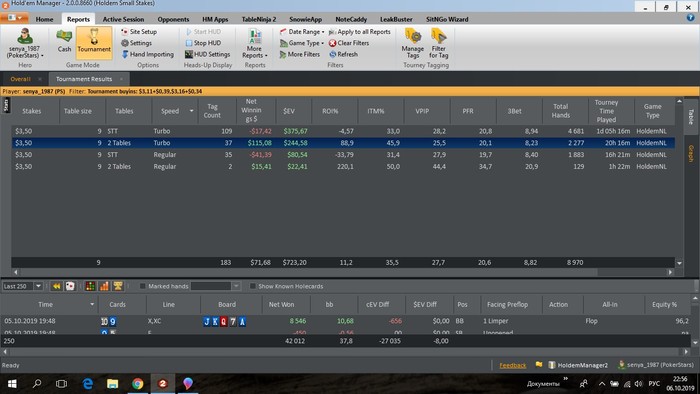Click Stop HUD
The height and width of the screenshot is (394, 700).
coord(203,43)
